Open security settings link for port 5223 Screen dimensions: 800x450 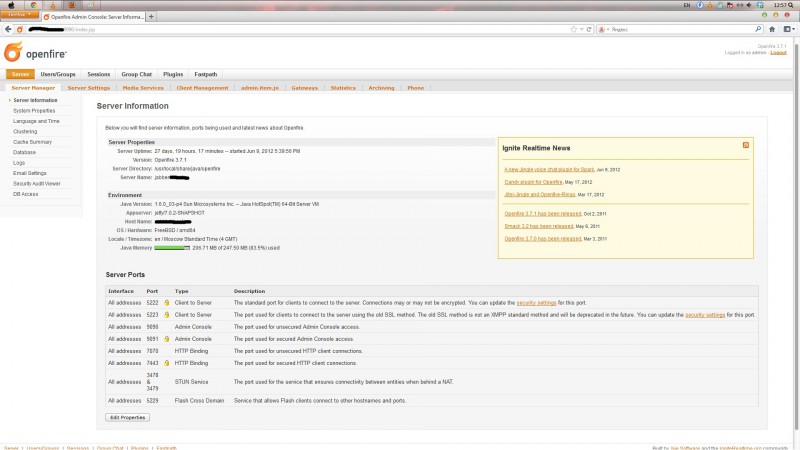click(705, 315)
